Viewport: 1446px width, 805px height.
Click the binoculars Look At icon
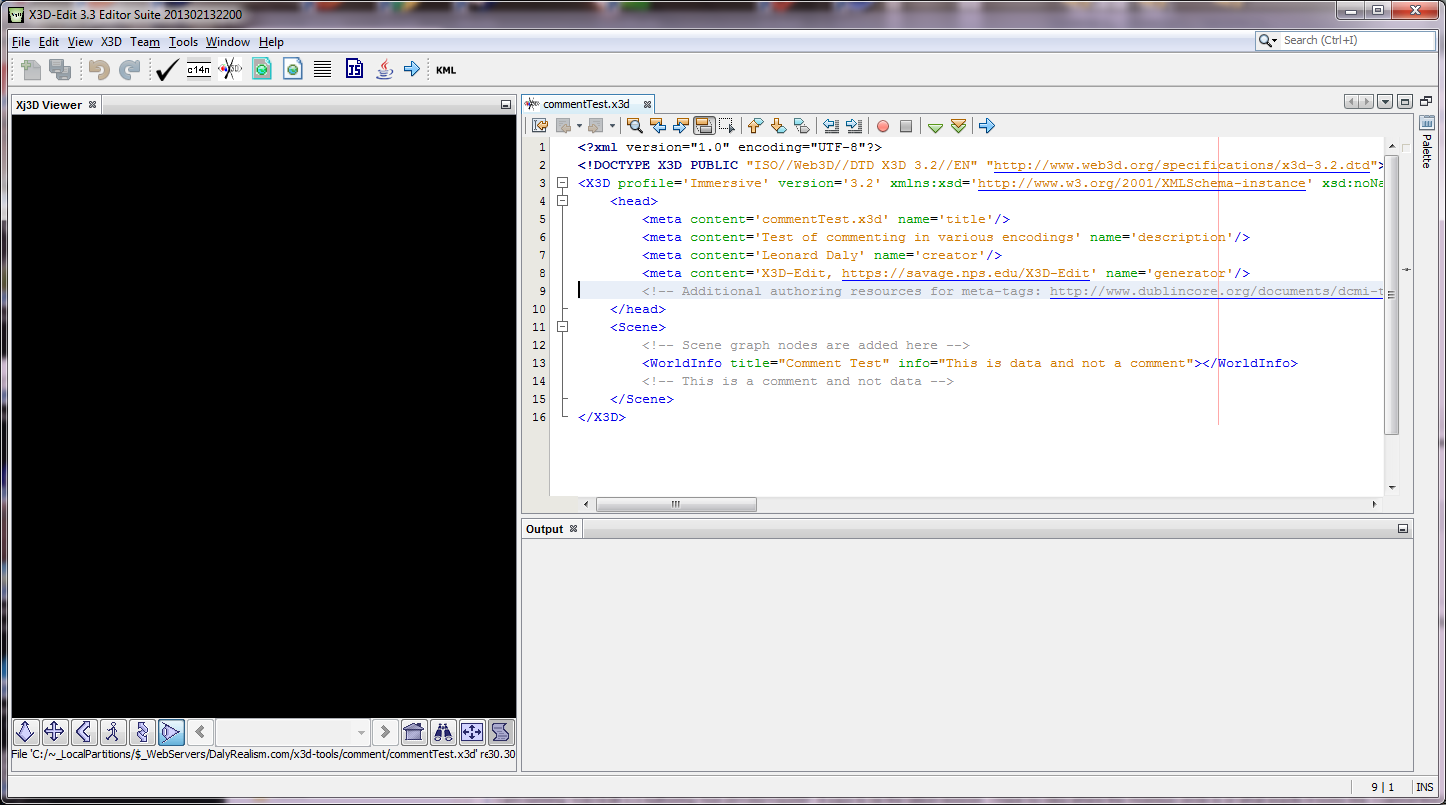coord(443,732)
